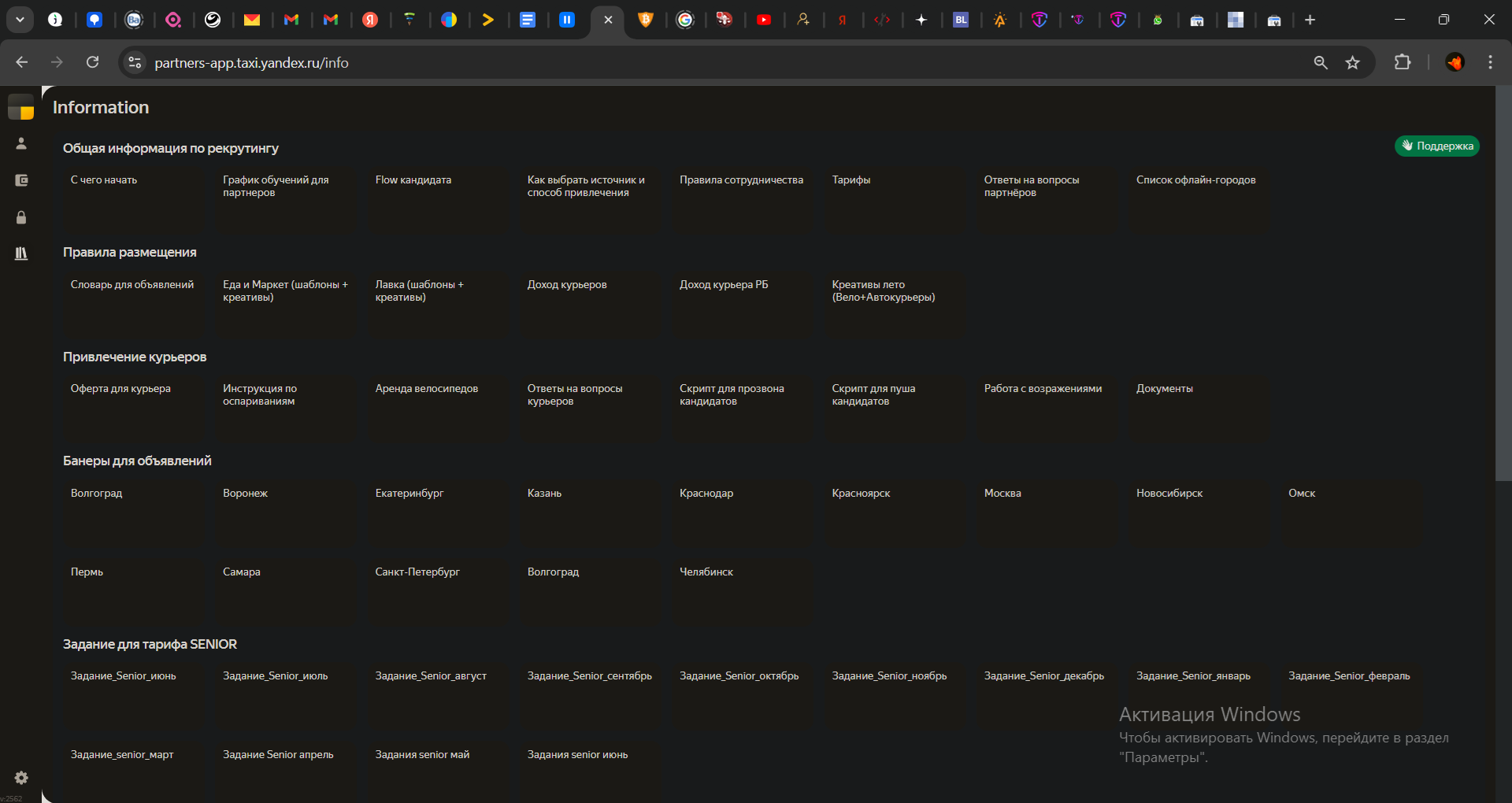Click the address bar URL field
Viewport: 1512px width, 803px height.
point(709,62)
